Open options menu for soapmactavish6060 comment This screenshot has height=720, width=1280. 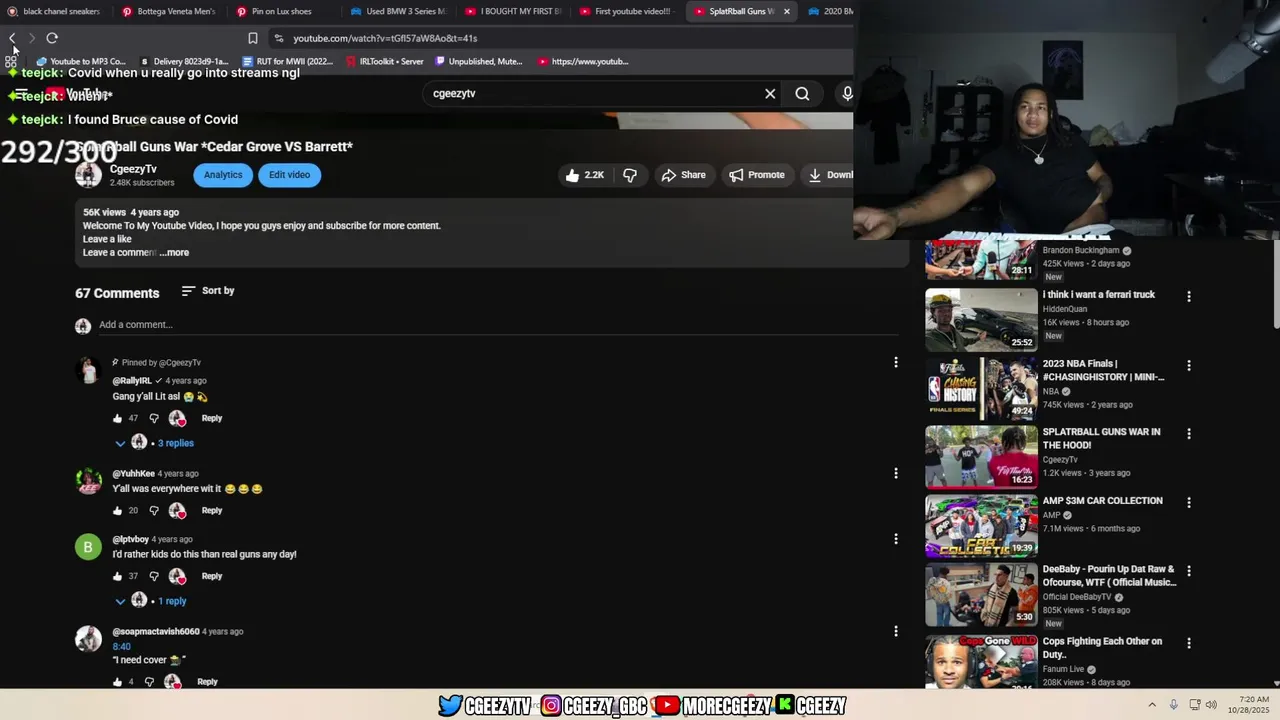click(x=896, y=631)
